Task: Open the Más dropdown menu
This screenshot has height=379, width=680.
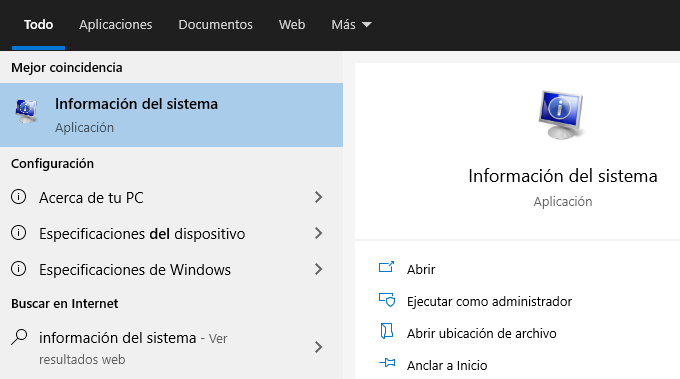Action: coord(351,25)
